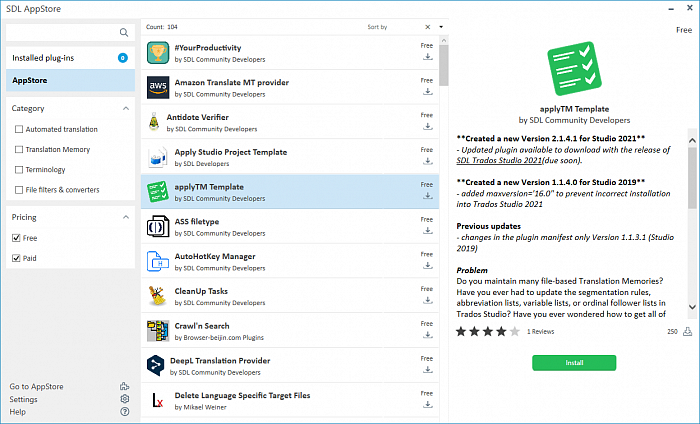Select the Amazon Translate MT provider title

tap(232, 83)
